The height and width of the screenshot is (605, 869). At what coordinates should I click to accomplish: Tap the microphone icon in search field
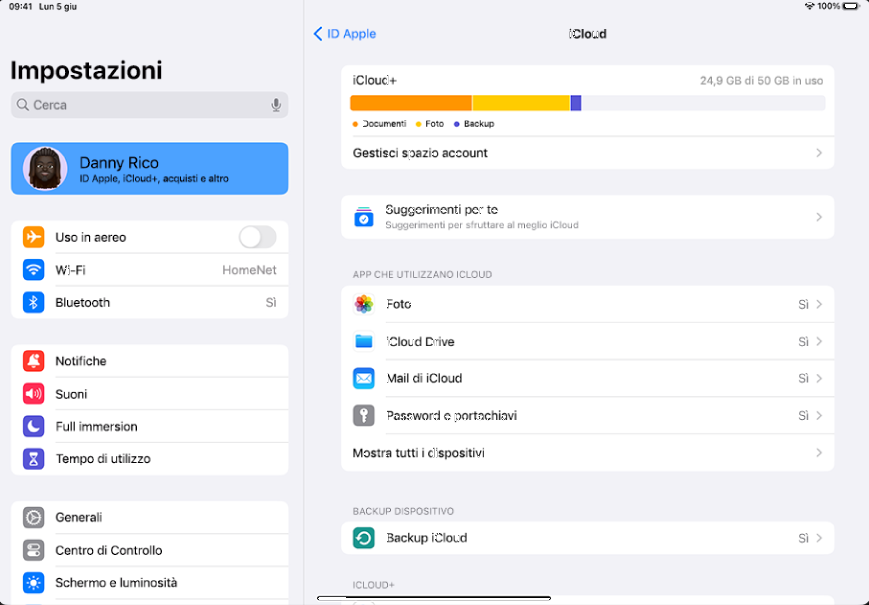click(276, 105)
